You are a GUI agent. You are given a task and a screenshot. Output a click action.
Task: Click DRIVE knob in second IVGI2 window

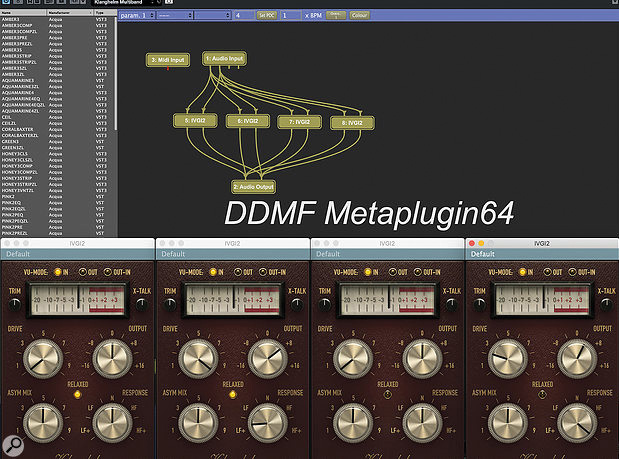point(198,358)
